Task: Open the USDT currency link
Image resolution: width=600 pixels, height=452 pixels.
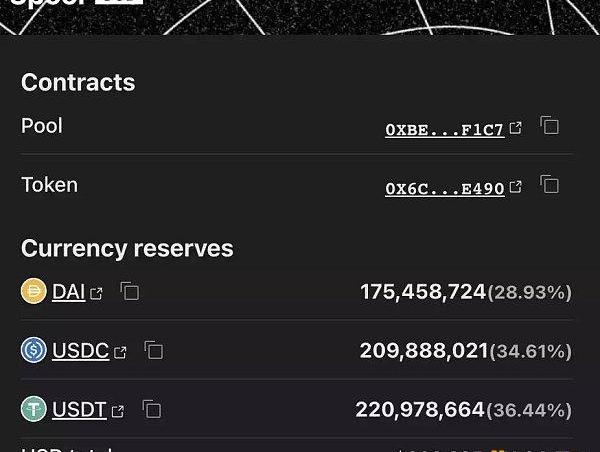Action: pos(79,410)
